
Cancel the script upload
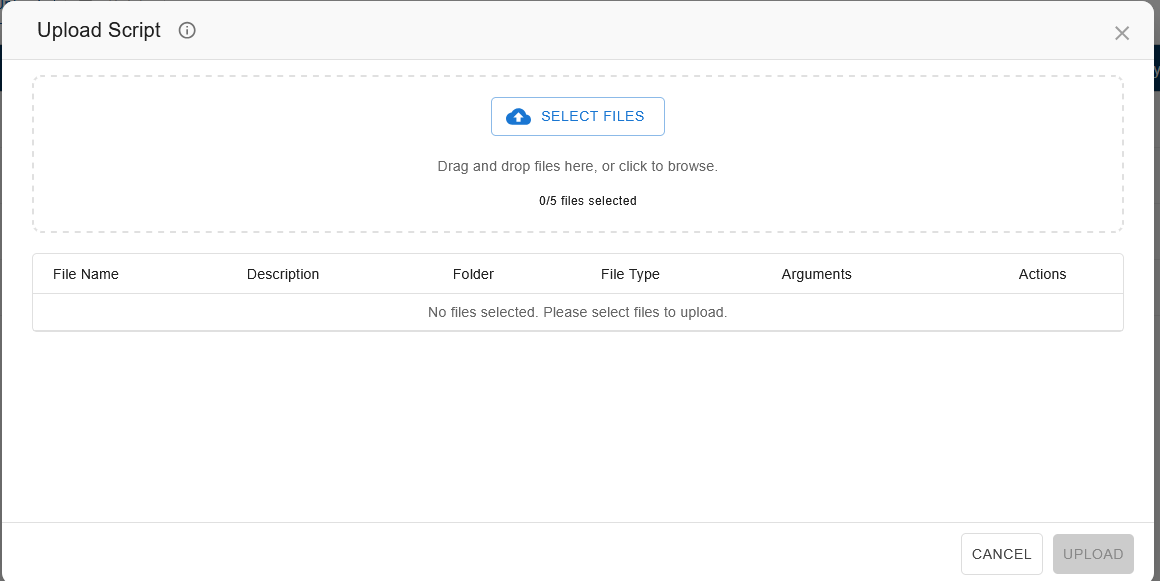(1001, 554)
